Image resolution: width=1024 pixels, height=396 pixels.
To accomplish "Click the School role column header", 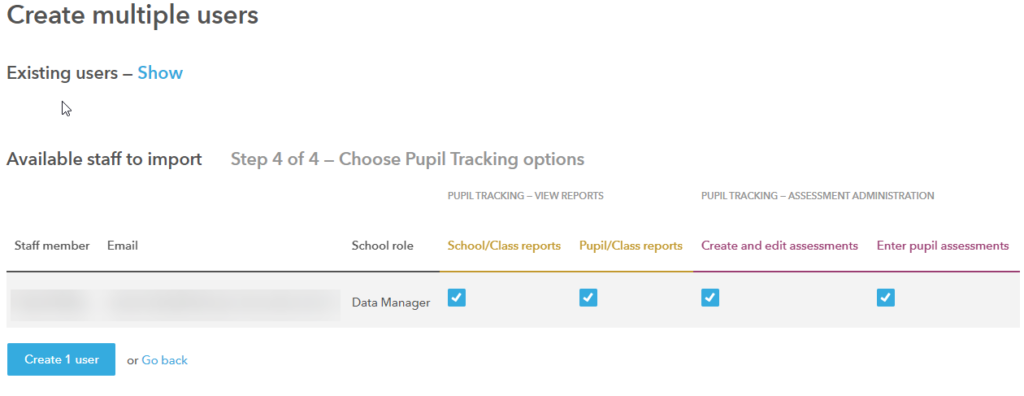I will click(383, 246).
